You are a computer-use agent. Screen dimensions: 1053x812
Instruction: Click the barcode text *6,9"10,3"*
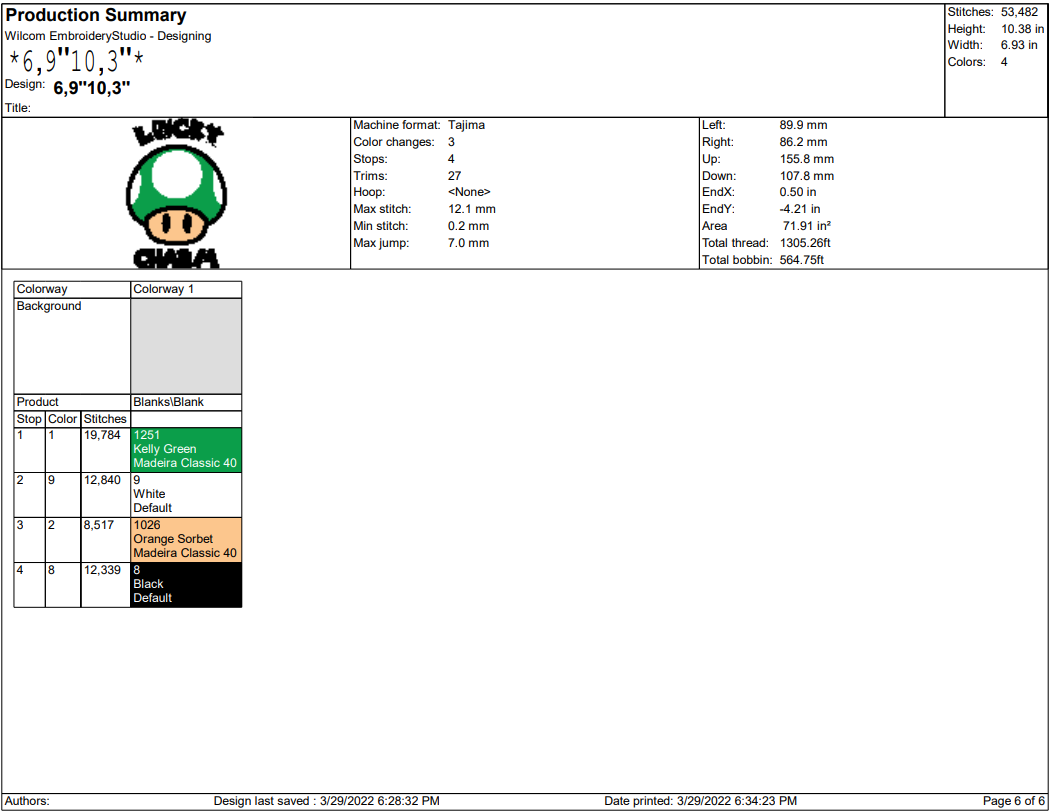[77, 61]
